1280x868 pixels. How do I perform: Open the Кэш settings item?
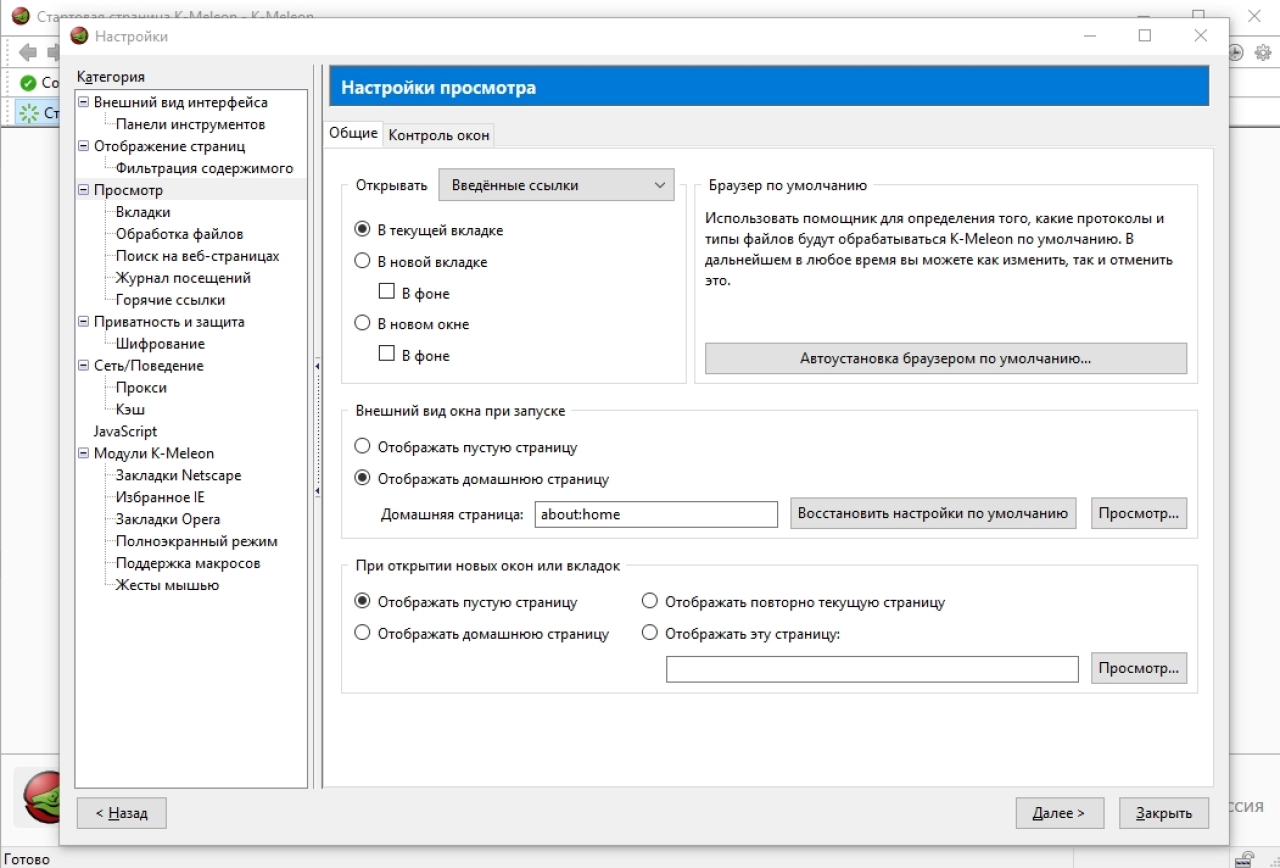point(130,409)
